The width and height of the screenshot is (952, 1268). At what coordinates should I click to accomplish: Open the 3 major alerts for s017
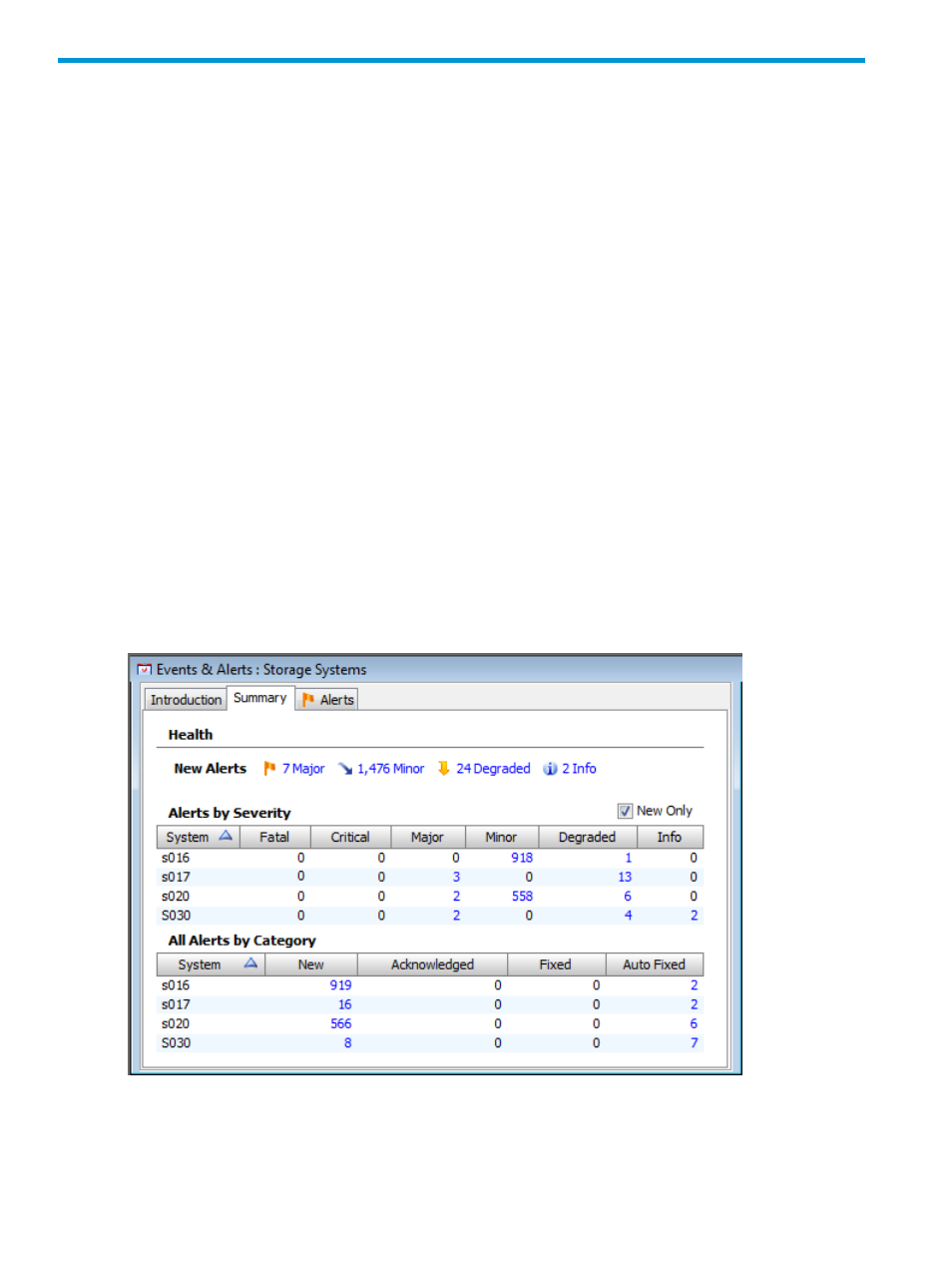pyautogui.click(x=457, y=877)
